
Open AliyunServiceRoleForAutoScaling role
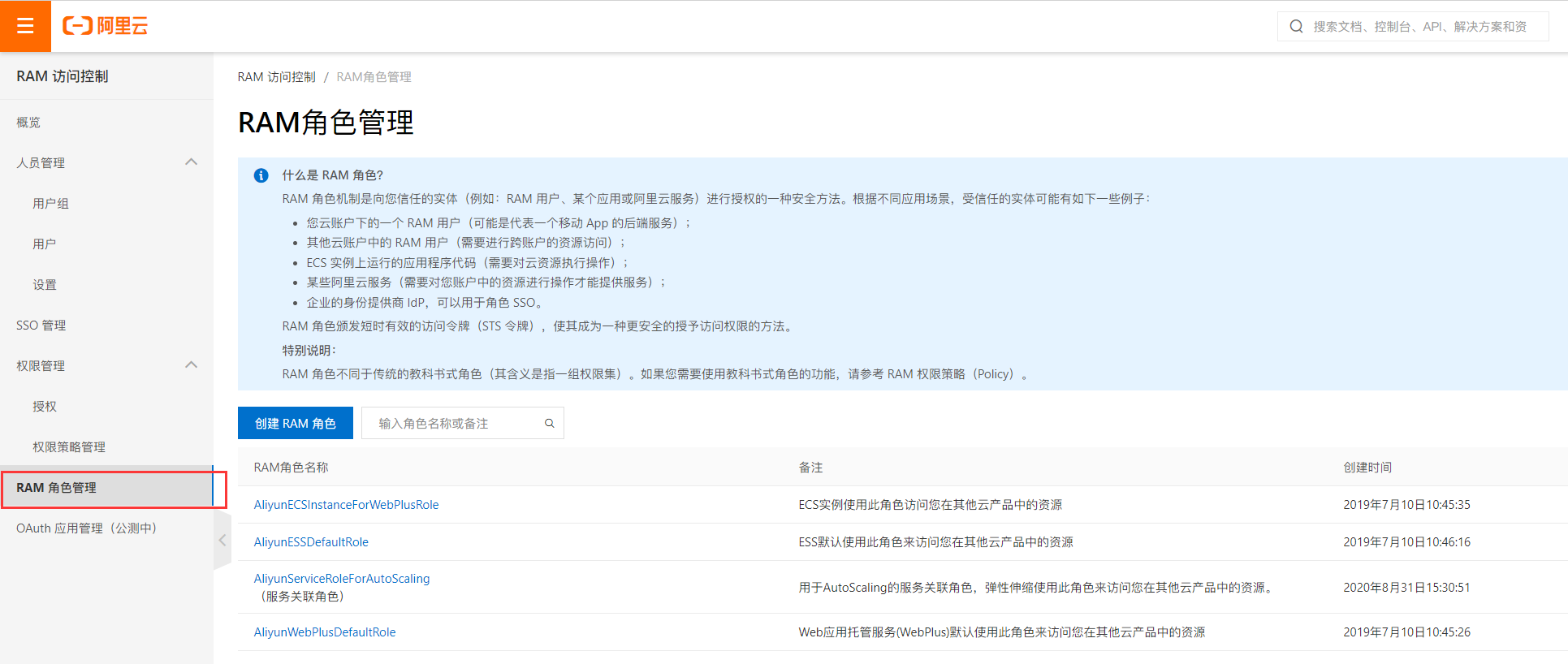pos(342,579)
